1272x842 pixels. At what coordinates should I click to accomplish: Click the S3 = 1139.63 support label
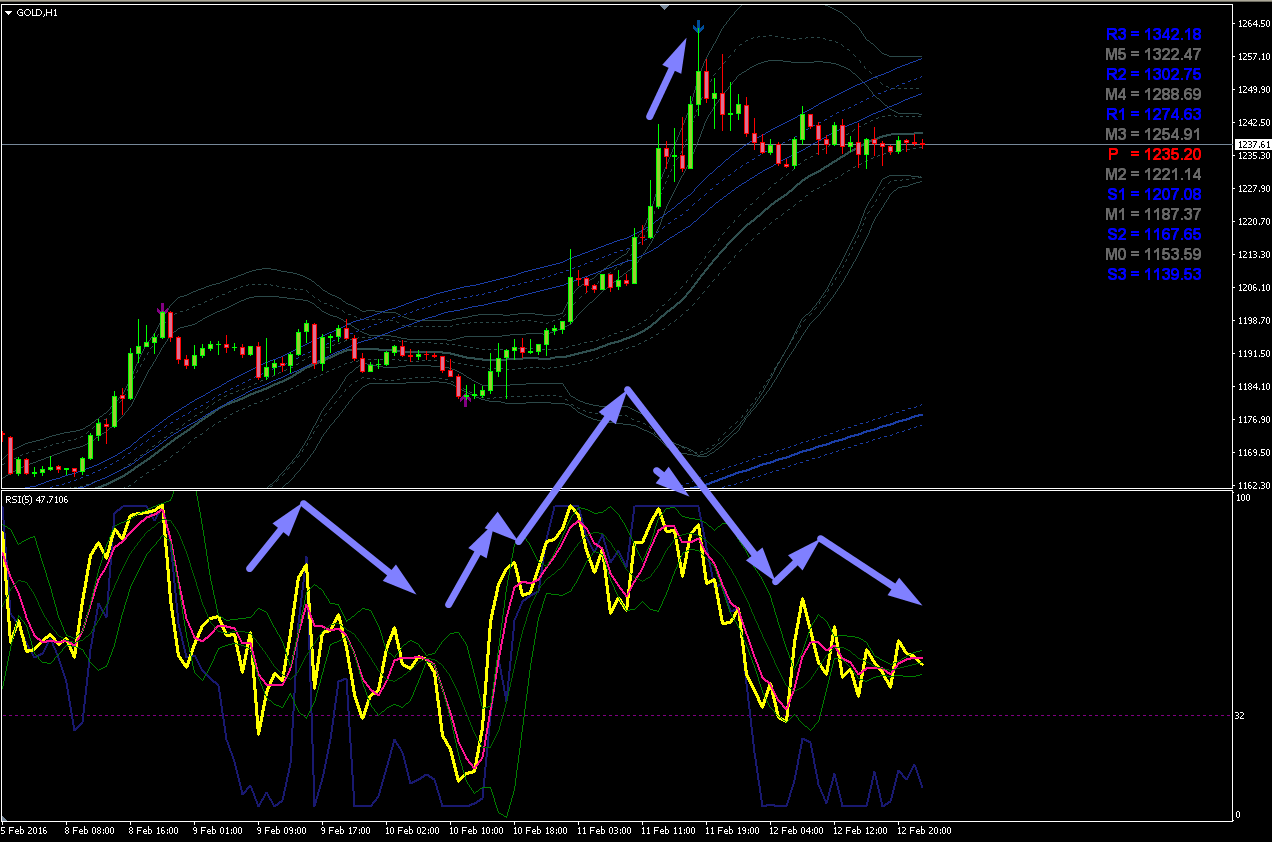point(1153,274)
